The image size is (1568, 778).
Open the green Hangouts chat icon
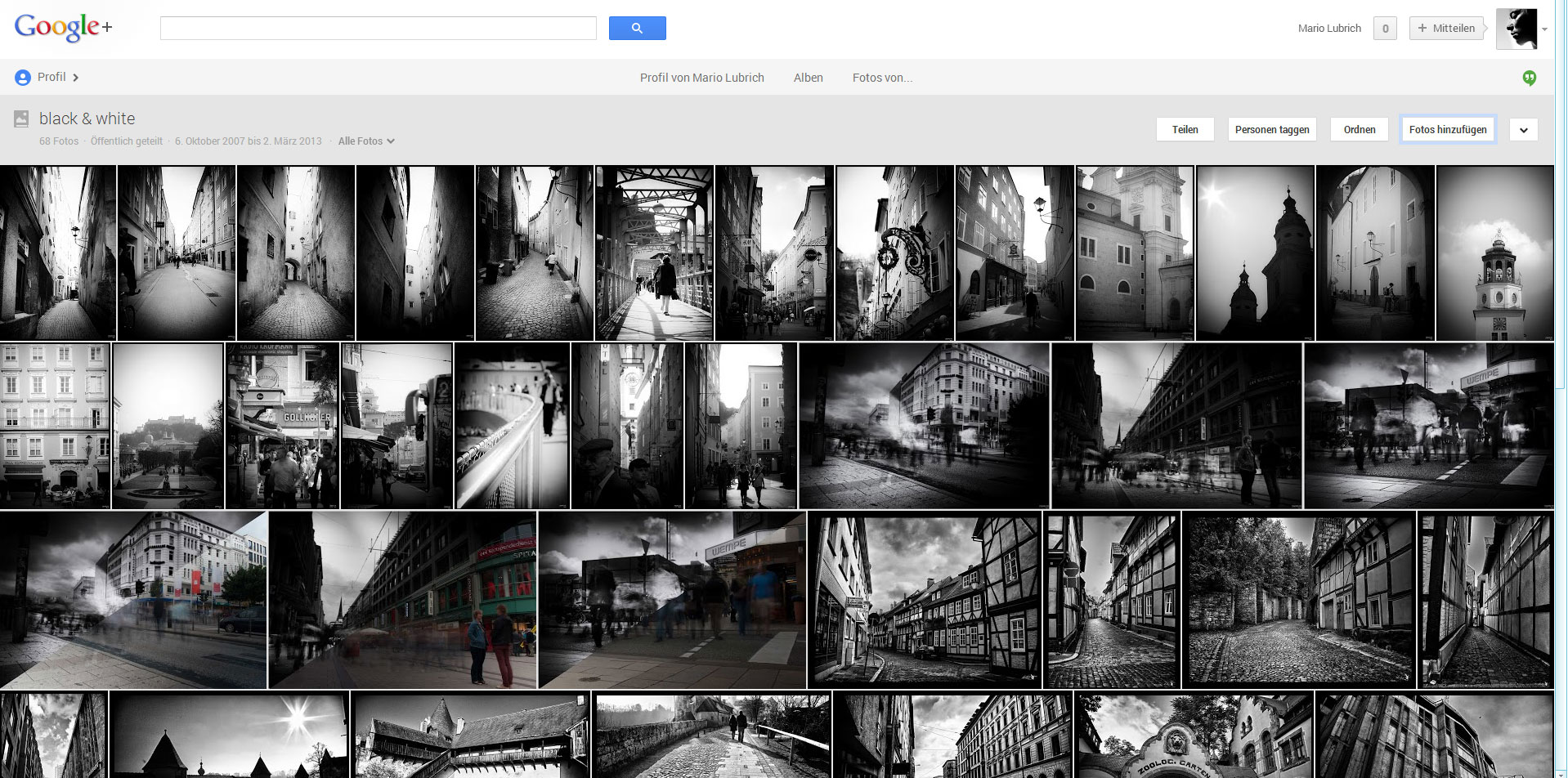1529,78
